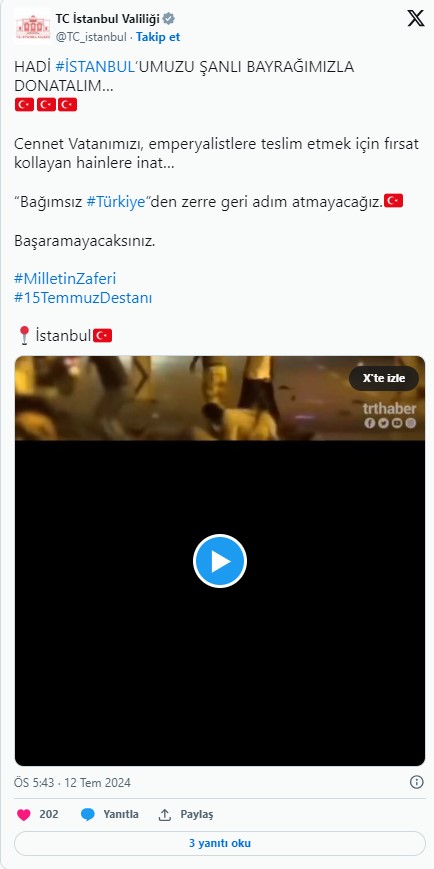
Task: Click the share upload icon
Action: click(165, 814)
